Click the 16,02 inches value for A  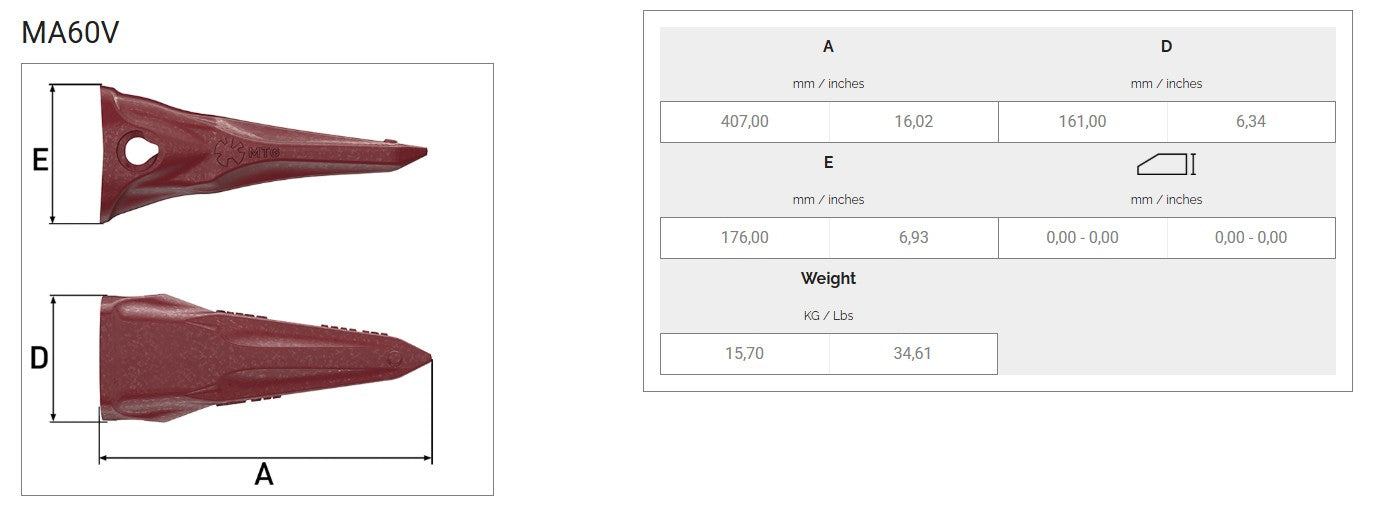click(913, 122)
